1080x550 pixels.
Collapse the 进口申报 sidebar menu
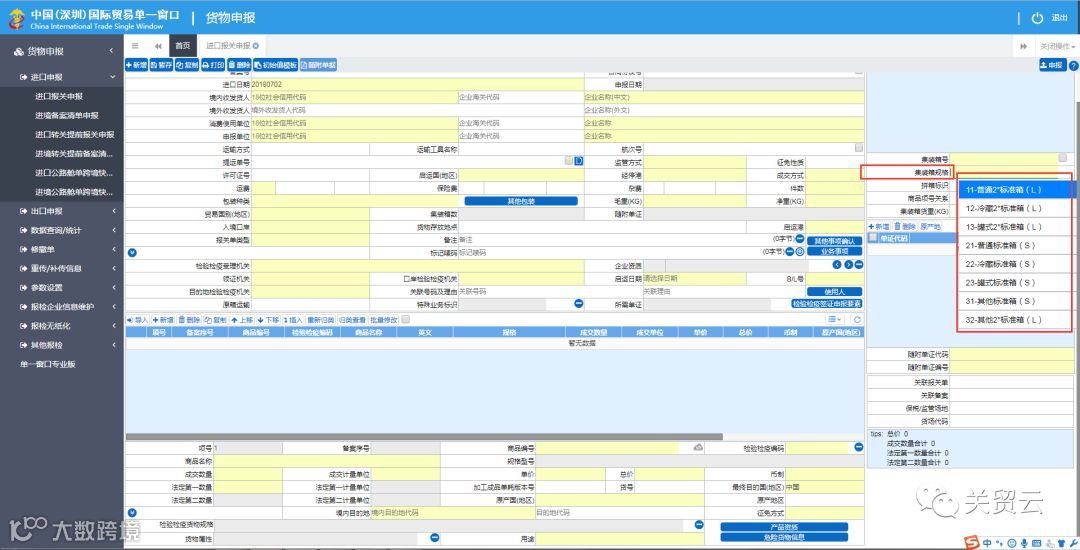(x=62, y=77)
